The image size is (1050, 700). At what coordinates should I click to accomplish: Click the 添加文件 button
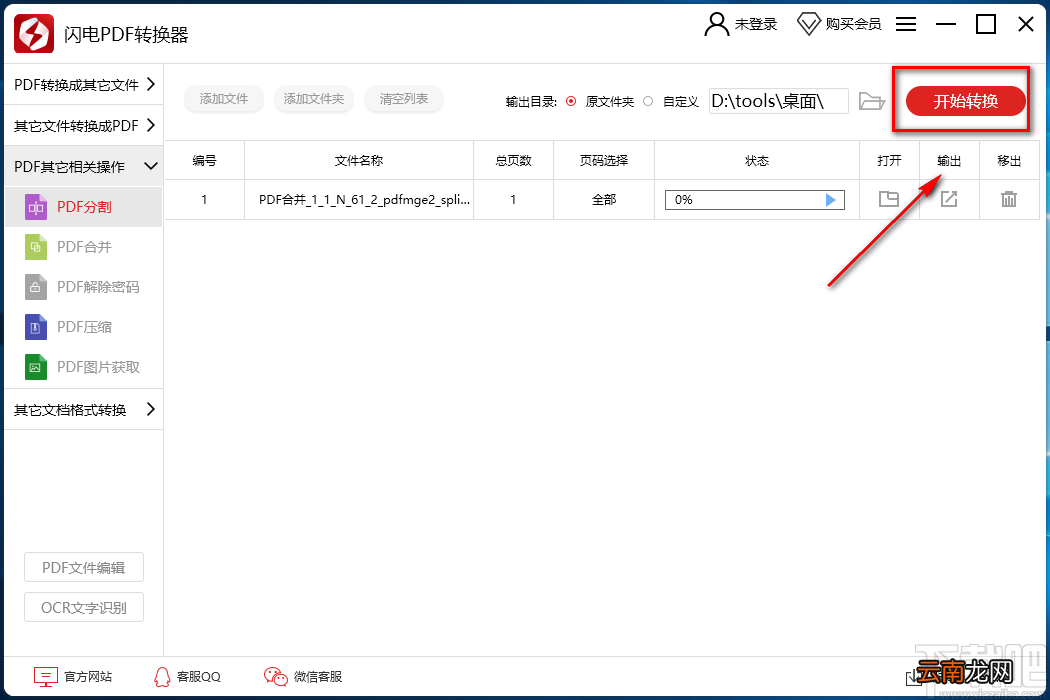pos(224,99)
